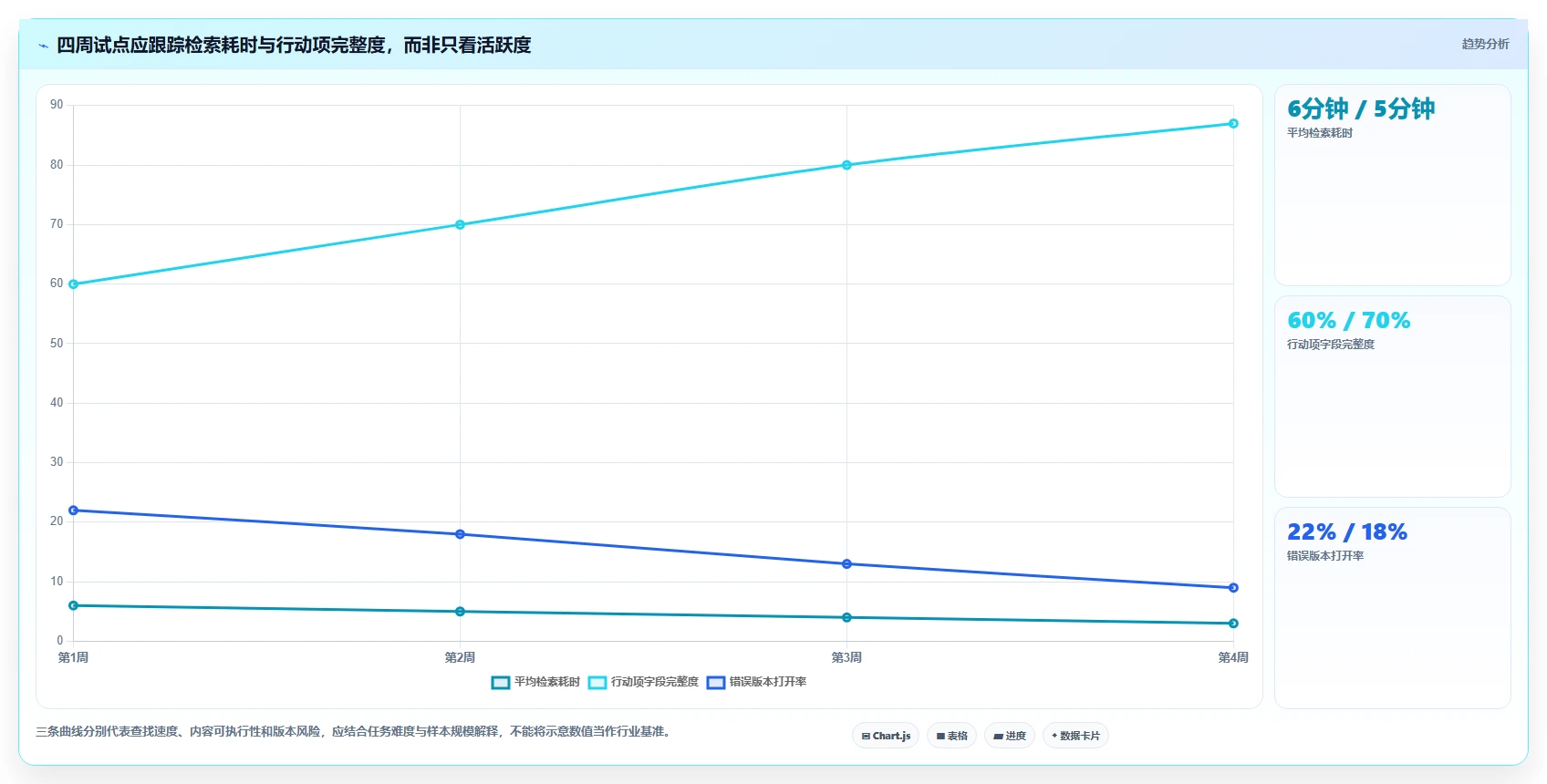Screen dimensions: 1547x784
Task: Click the 趋势分析 tag in the header
Action: pos(1485,44)
